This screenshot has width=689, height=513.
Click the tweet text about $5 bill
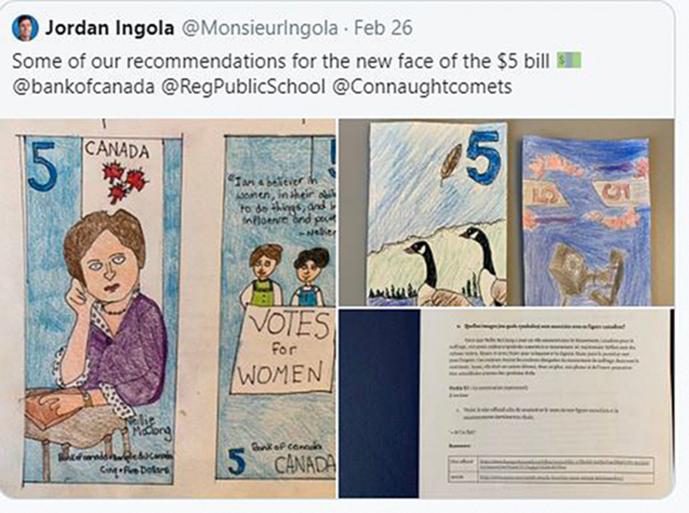click(281, 61)
